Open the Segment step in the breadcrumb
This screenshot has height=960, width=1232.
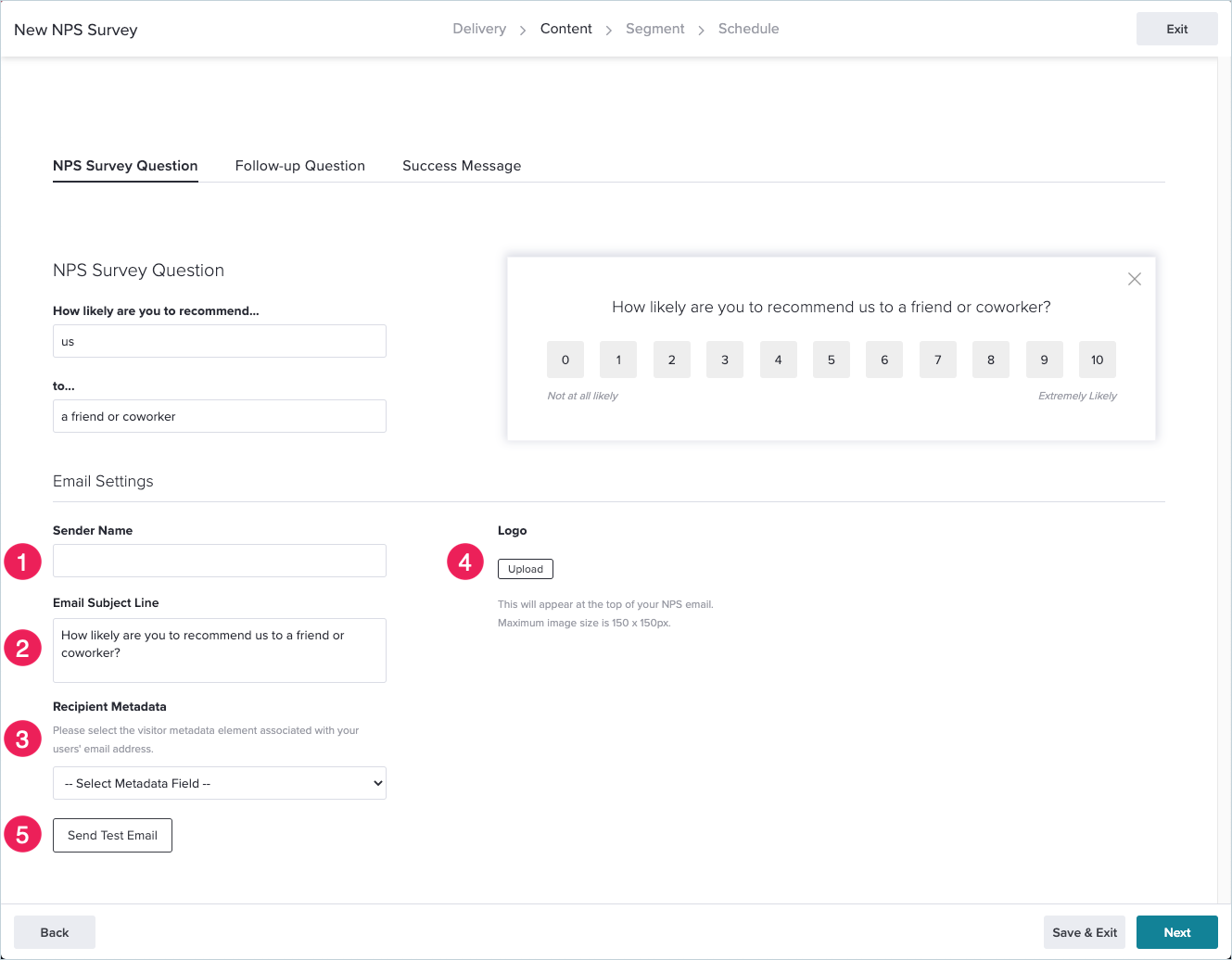(654, 29)
